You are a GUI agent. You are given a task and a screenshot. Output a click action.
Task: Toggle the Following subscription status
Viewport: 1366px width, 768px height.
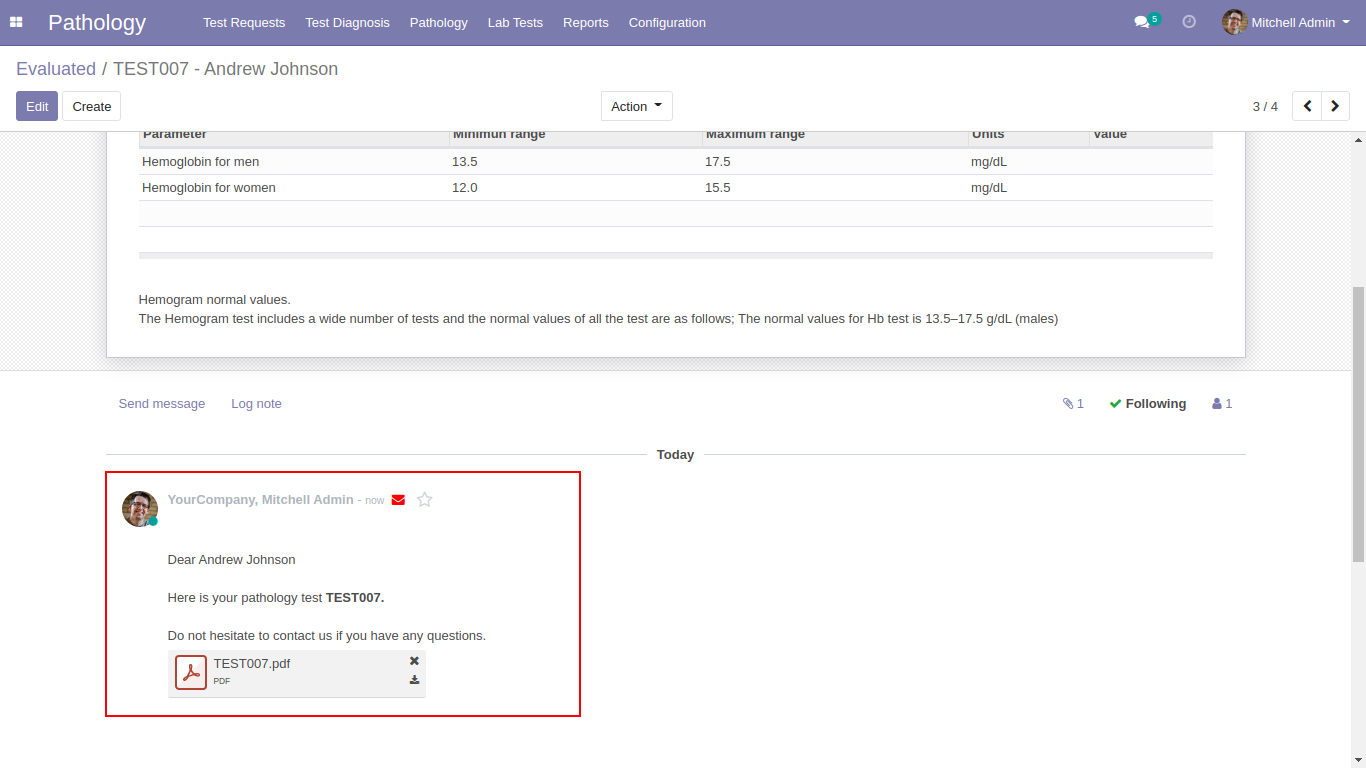point(1147,404)
